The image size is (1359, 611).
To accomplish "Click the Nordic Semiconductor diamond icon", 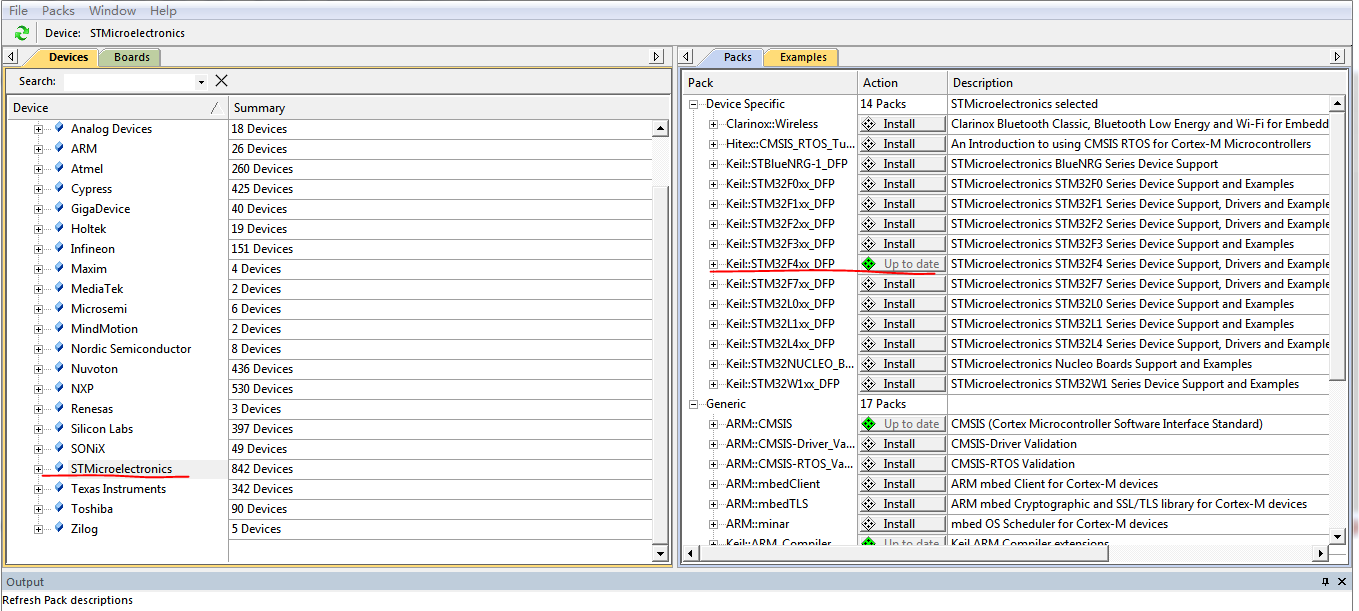I will pos(59,348).
